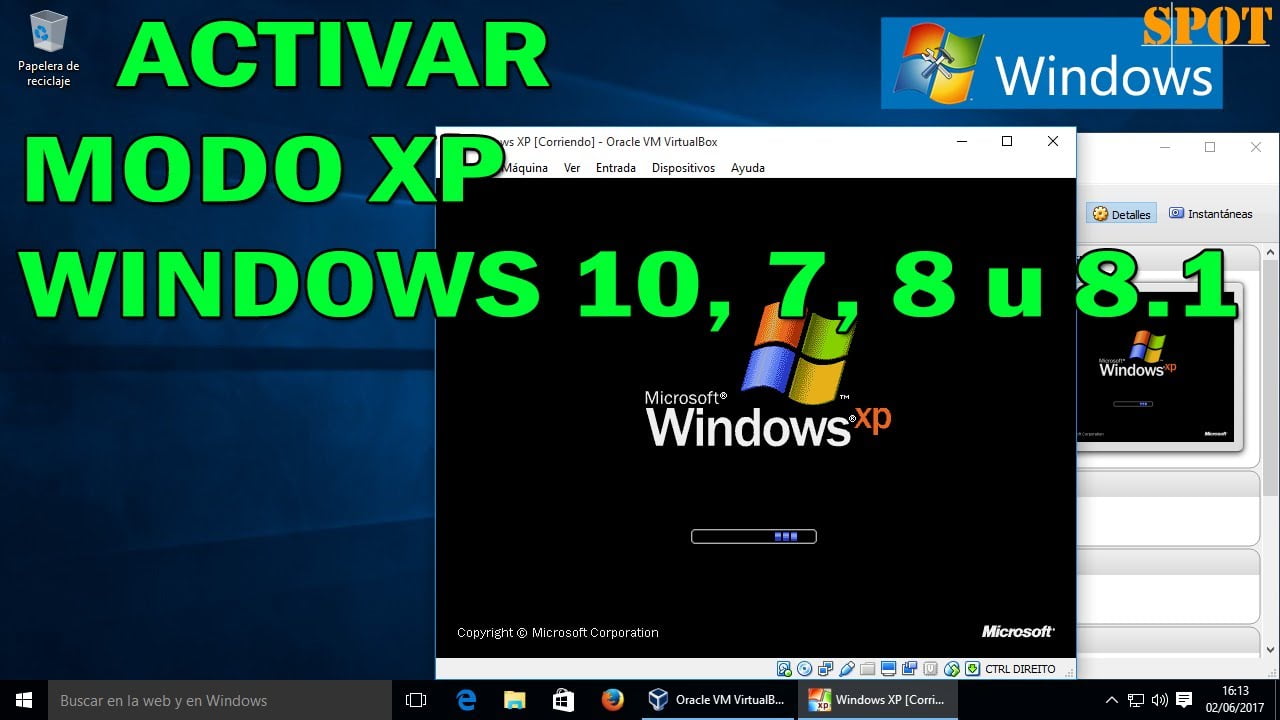
Task: Open the Dispositivos menu
Action: click(683, 167)
